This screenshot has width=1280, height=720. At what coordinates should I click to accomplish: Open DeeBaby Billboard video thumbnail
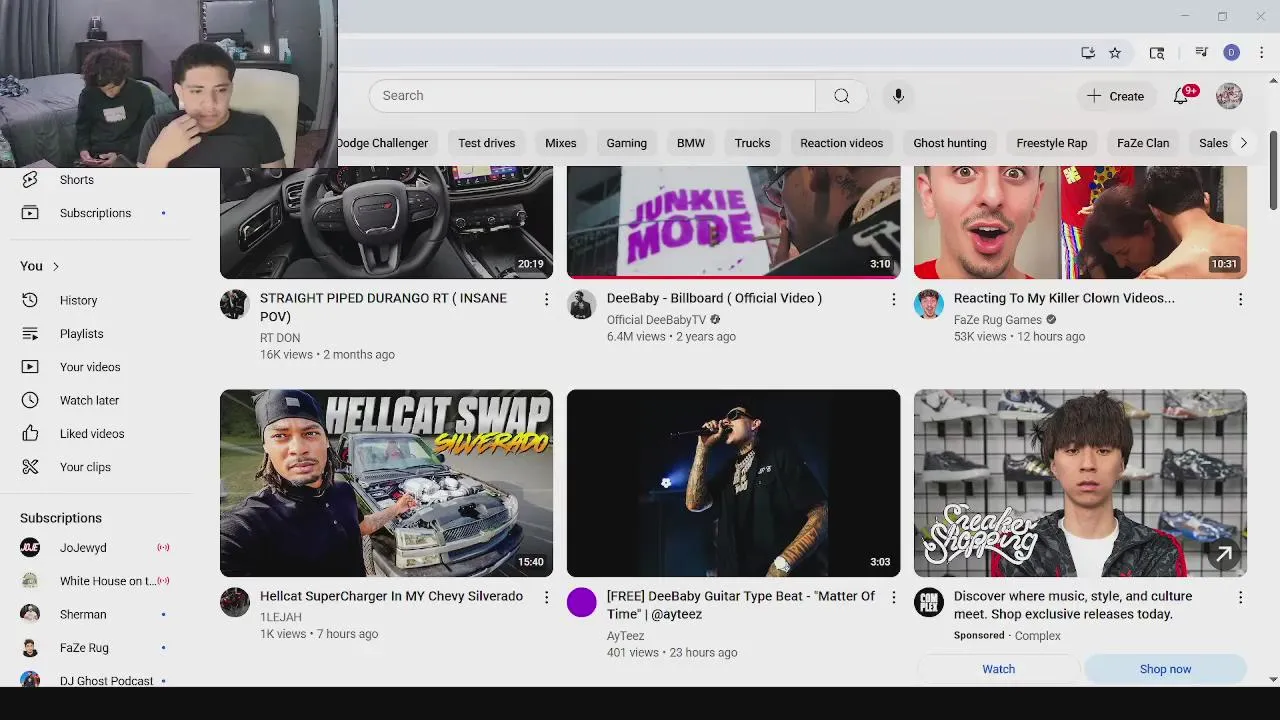point(733,222)
